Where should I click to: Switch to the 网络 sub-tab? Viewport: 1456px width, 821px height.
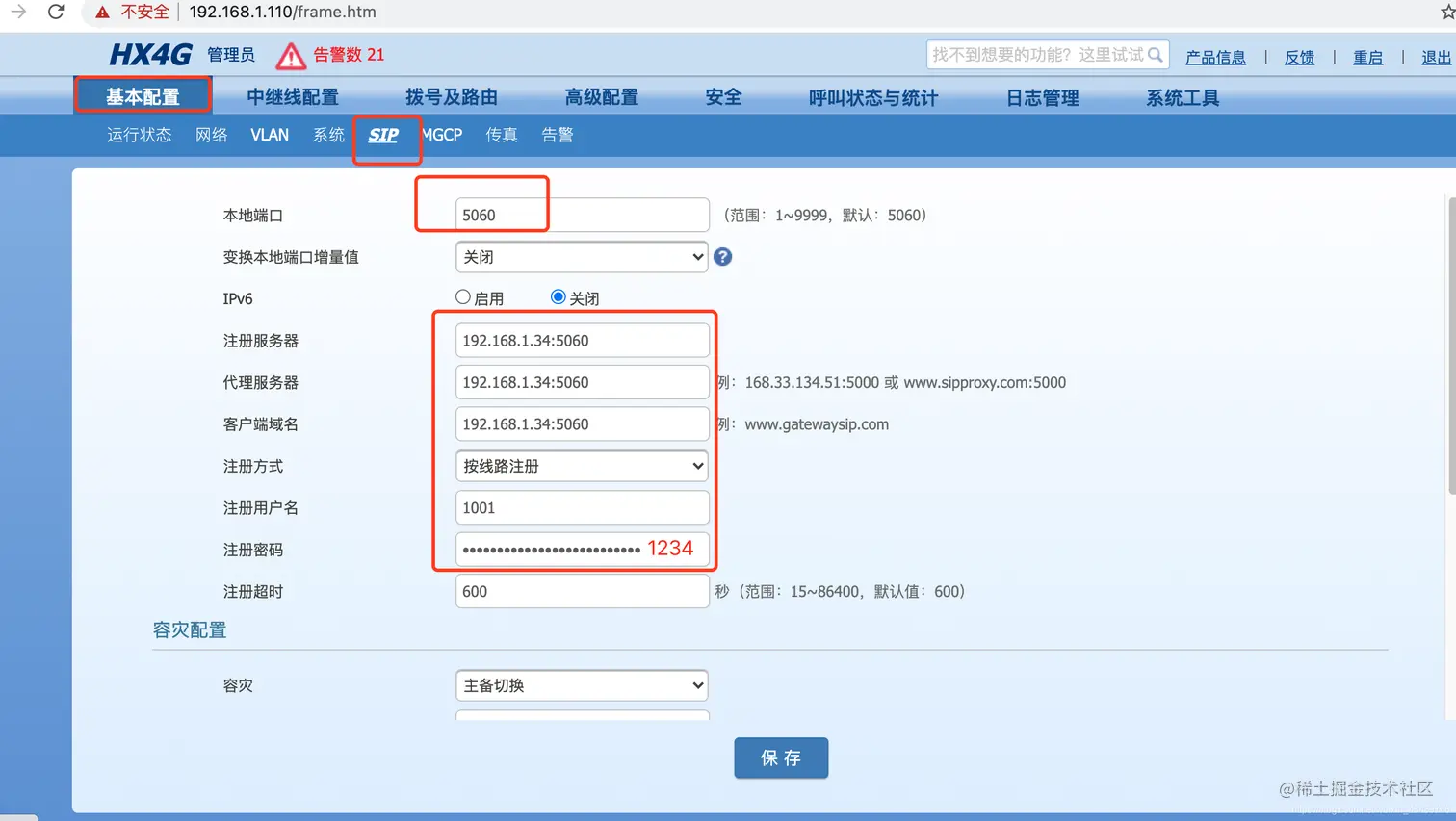pos(211,135)
